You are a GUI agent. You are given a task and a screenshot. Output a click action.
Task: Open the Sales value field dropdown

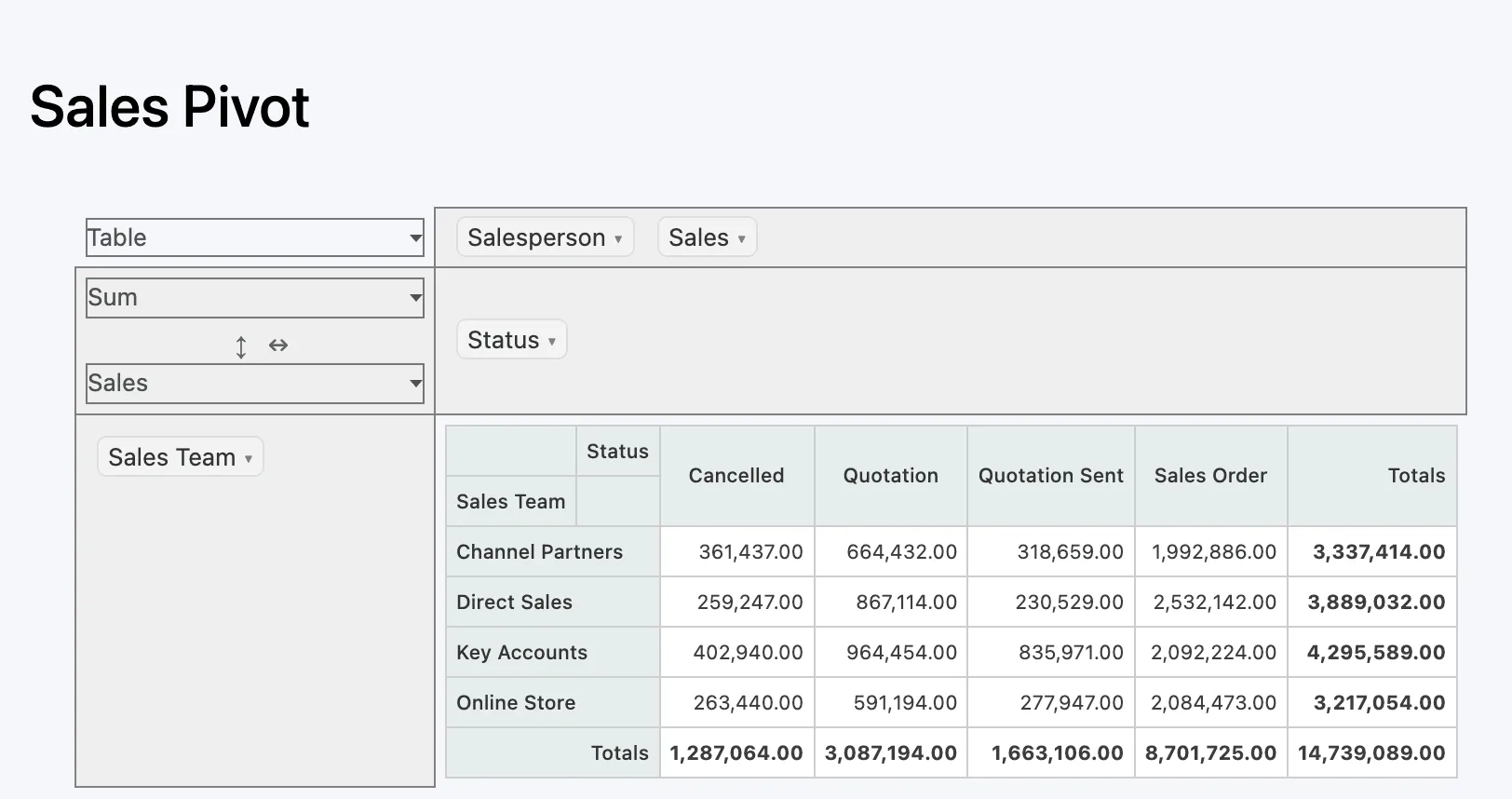[x=255, y=383]
